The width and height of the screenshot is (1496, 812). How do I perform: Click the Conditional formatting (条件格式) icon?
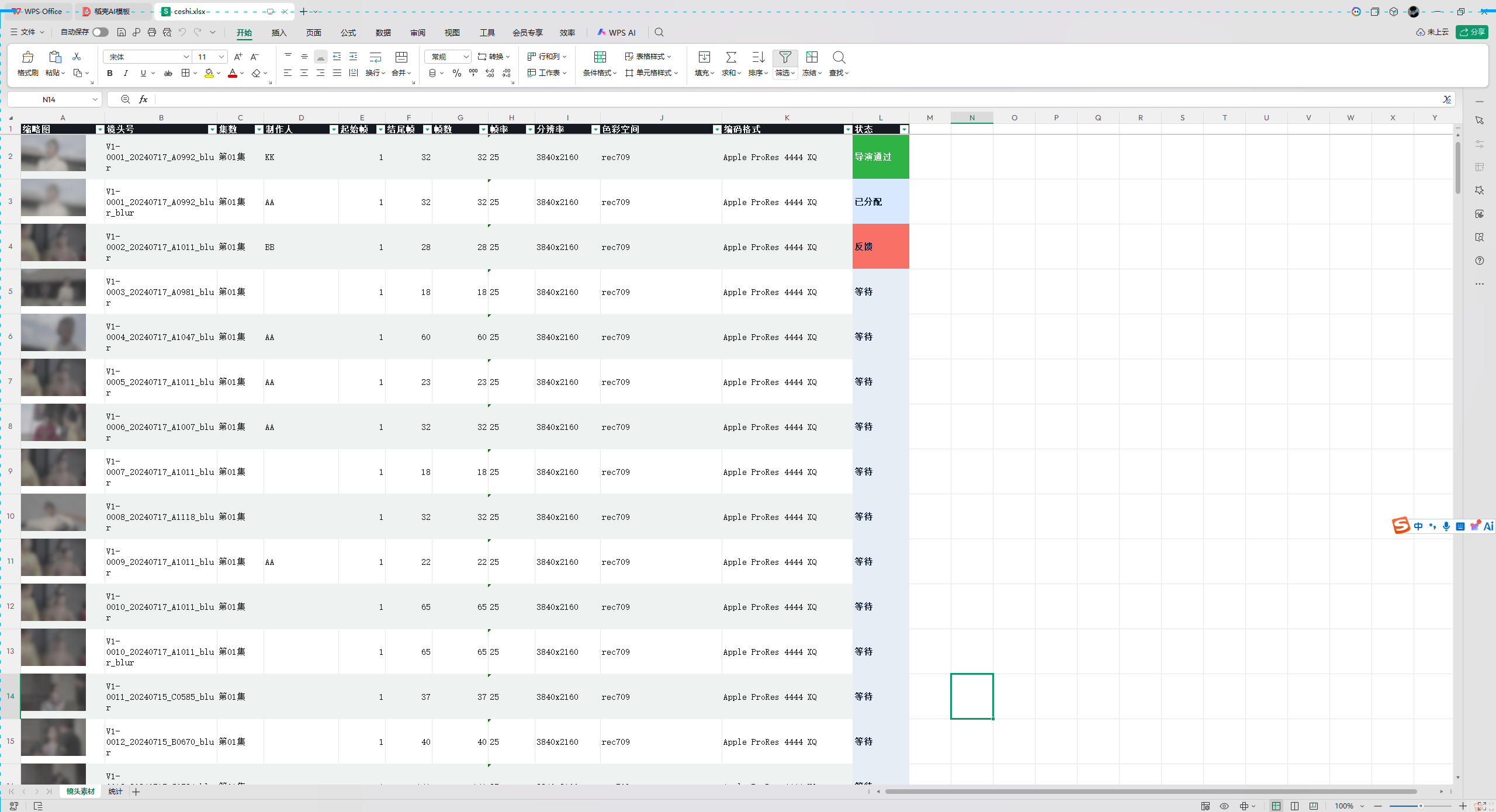coord(600,57)
